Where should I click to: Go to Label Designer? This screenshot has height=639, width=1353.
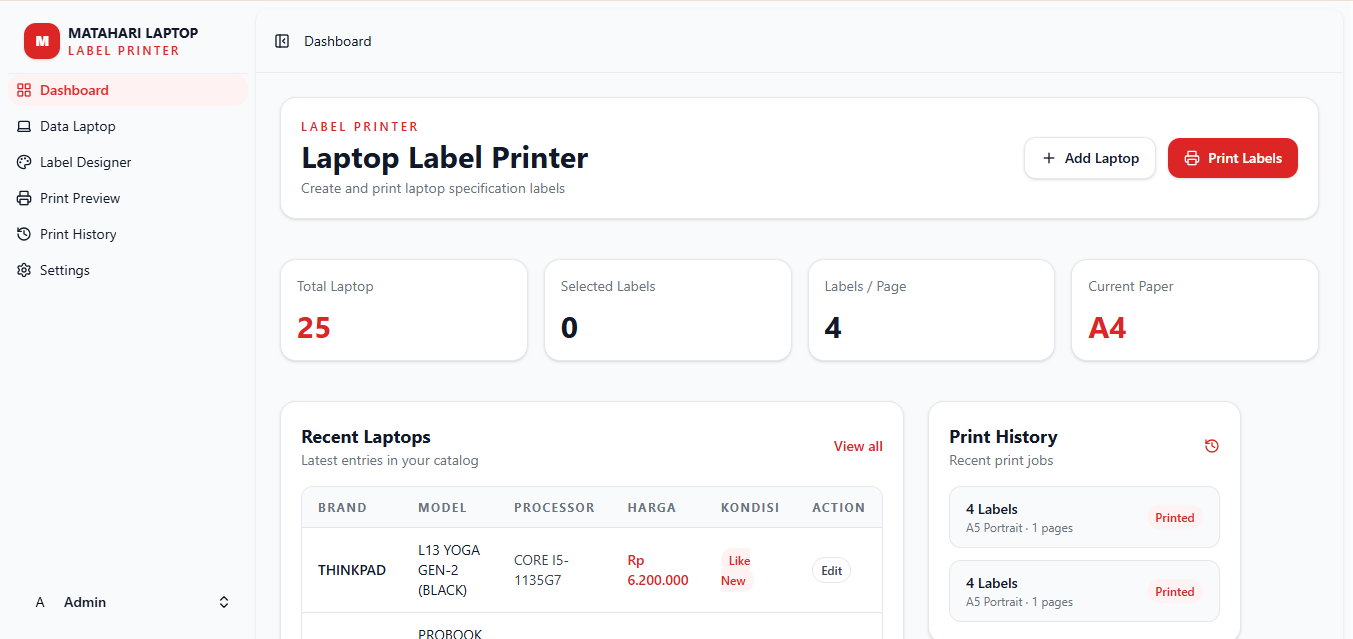point(128,162)
